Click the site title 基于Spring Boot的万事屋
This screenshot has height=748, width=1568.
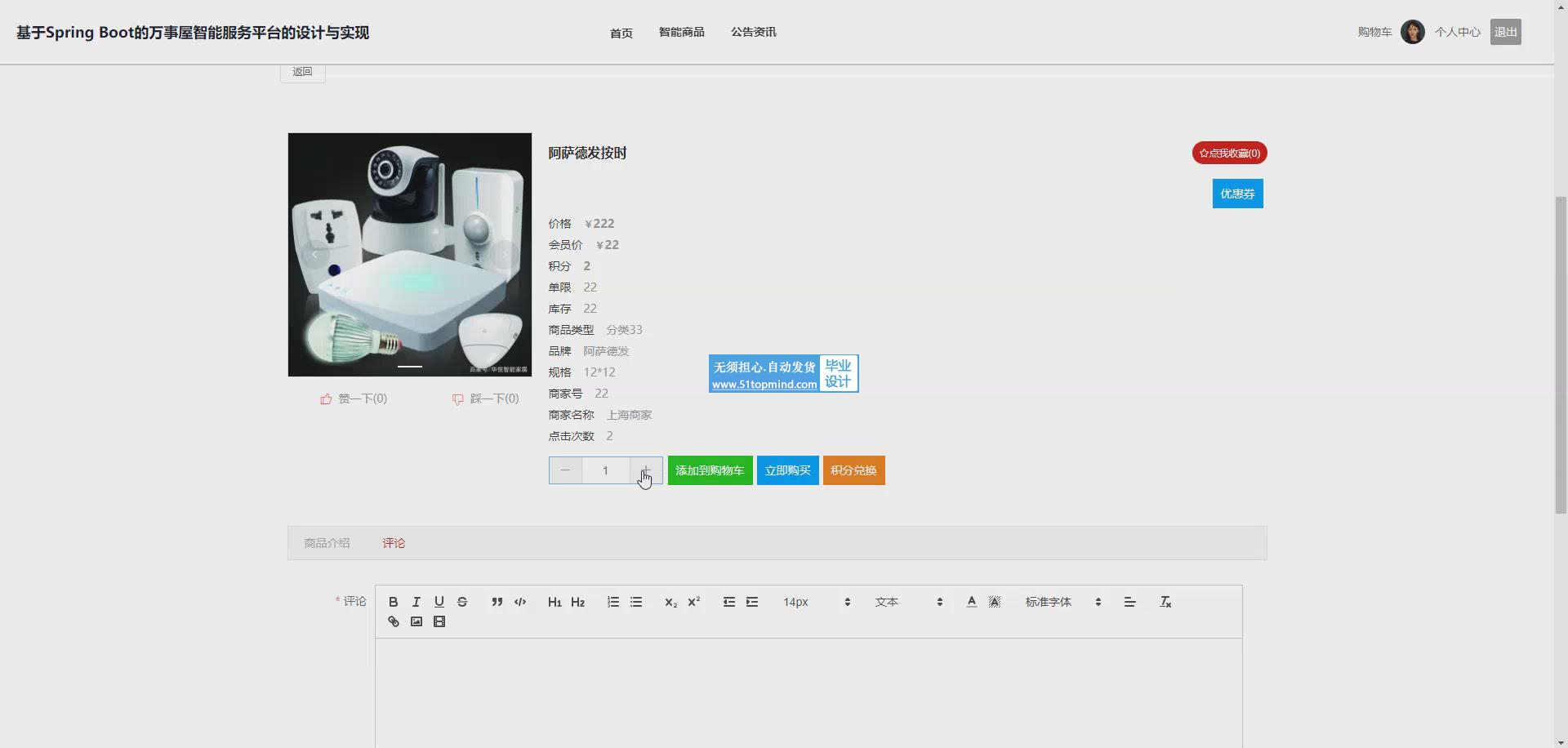[193, 33]
